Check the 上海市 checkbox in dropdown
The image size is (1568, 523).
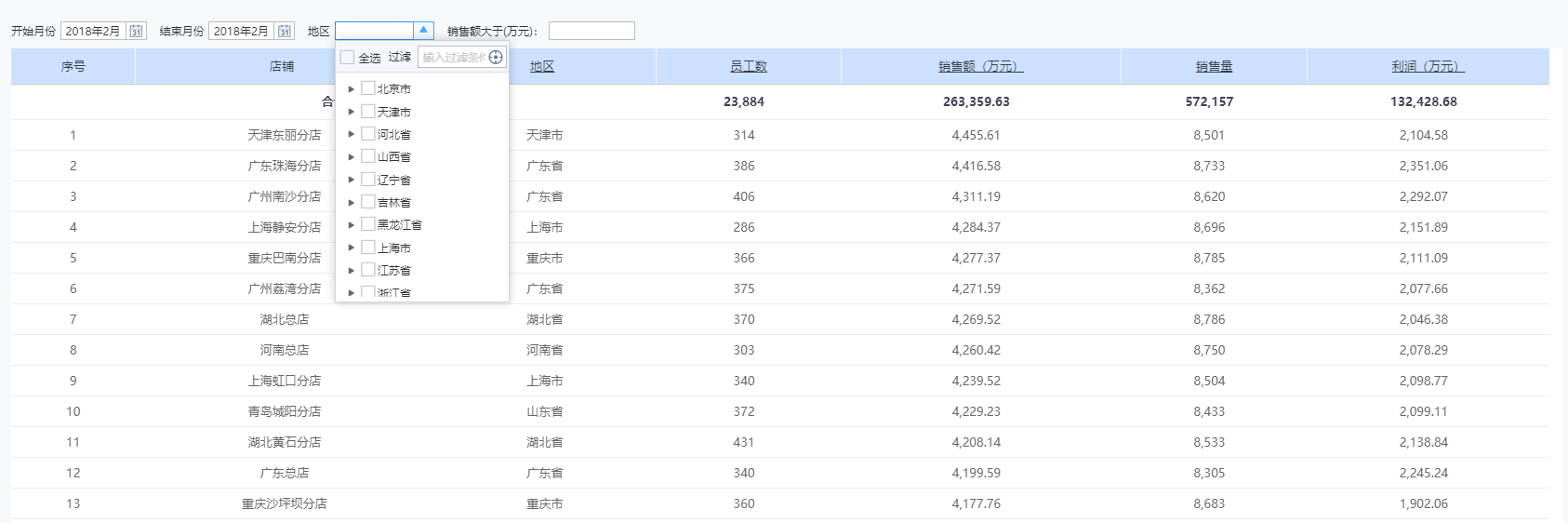pos(367,248)
